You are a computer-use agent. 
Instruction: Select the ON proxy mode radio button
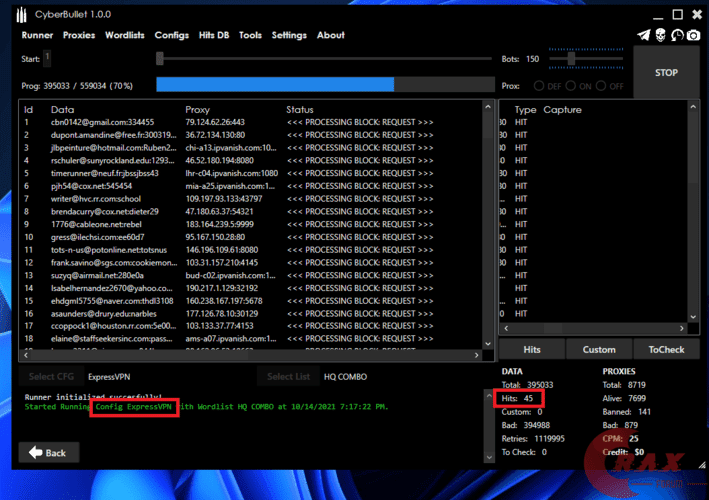tap(572, 86)
